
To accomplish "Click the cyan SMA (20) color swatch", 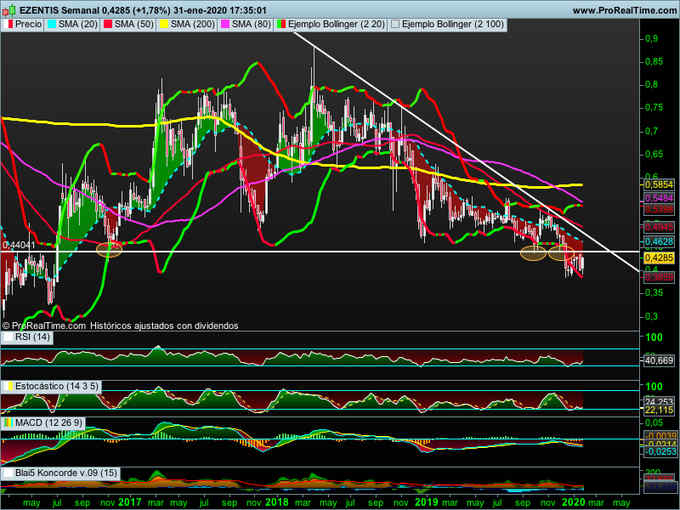I will [x=52, y=24].
